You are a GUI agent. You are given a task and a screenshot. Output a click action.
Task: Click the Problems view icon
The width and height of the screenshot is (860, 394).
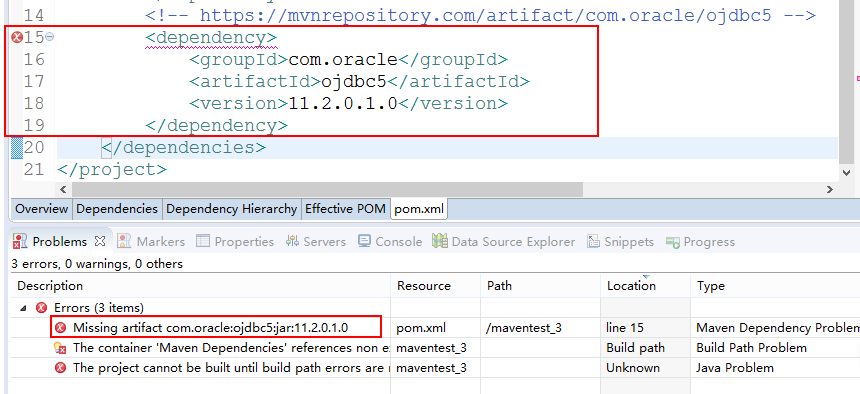pyautogui.click(x=20, y=241)
